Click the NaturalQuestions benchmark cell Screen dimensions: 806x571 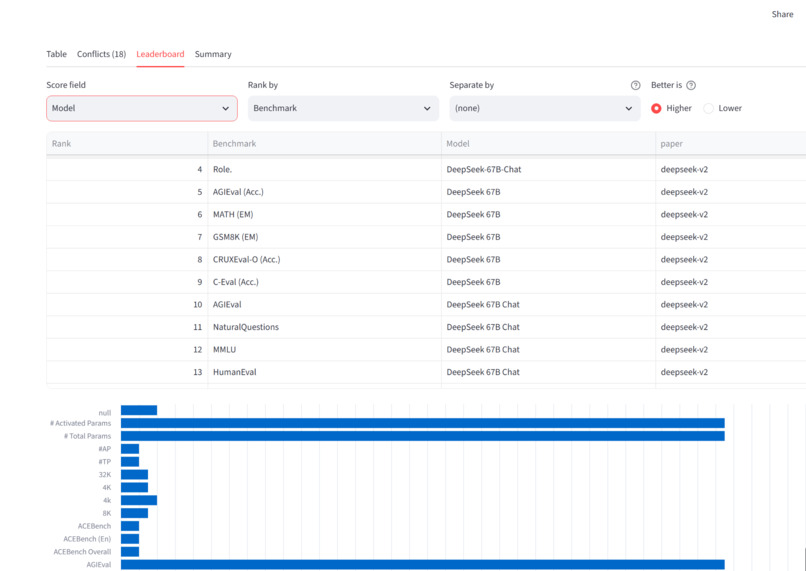point(324,327)
